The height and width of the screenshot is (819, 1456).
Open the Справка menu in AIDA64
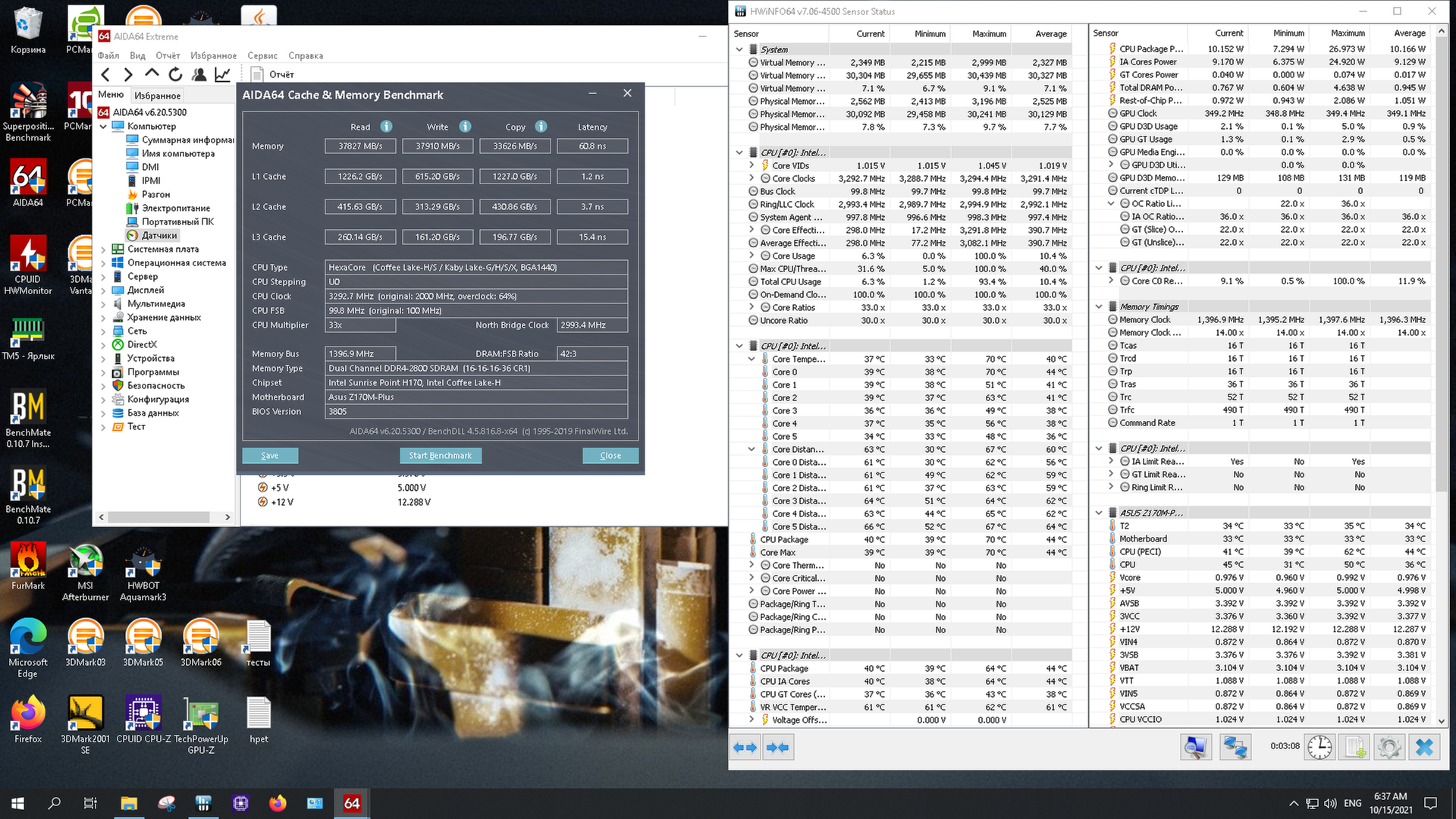(306, 55)
